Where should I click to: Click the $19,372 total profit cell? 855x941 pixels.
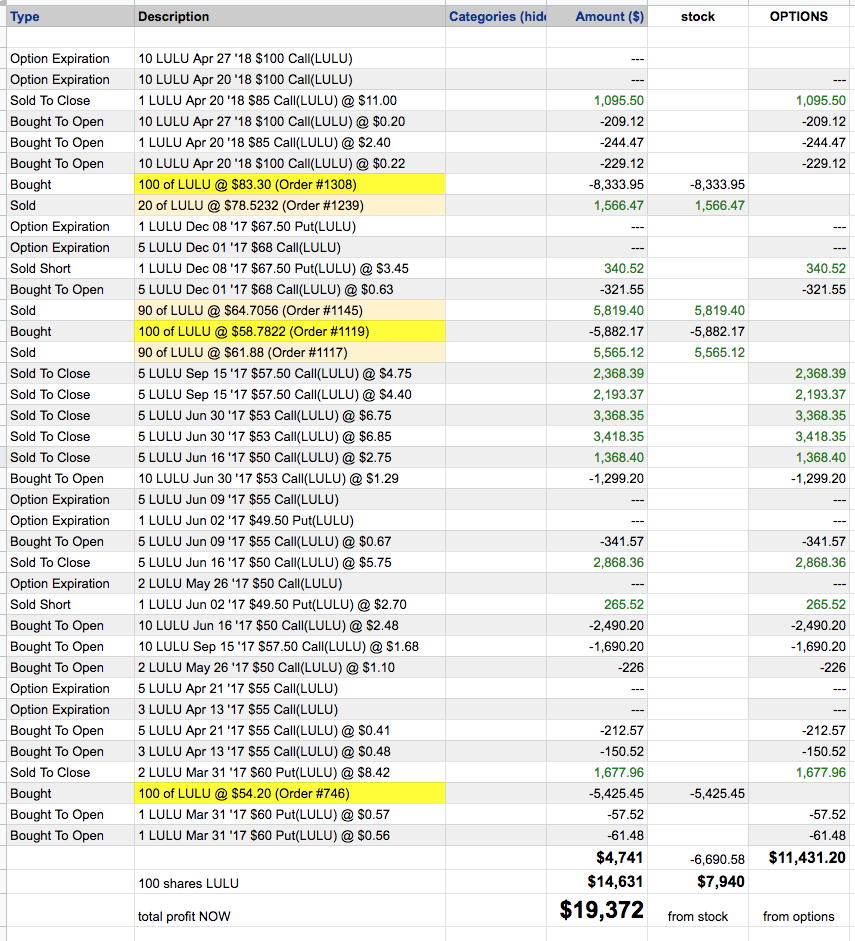[601, 909]
